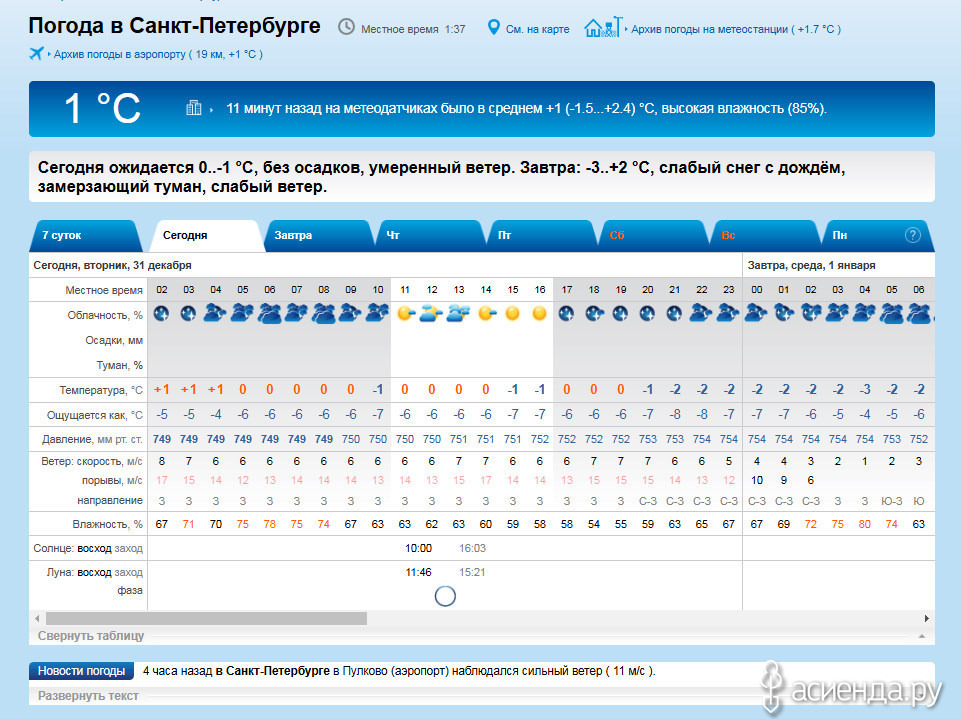Select today's 09 hour cloudiness icon

(x=351, y=314)
